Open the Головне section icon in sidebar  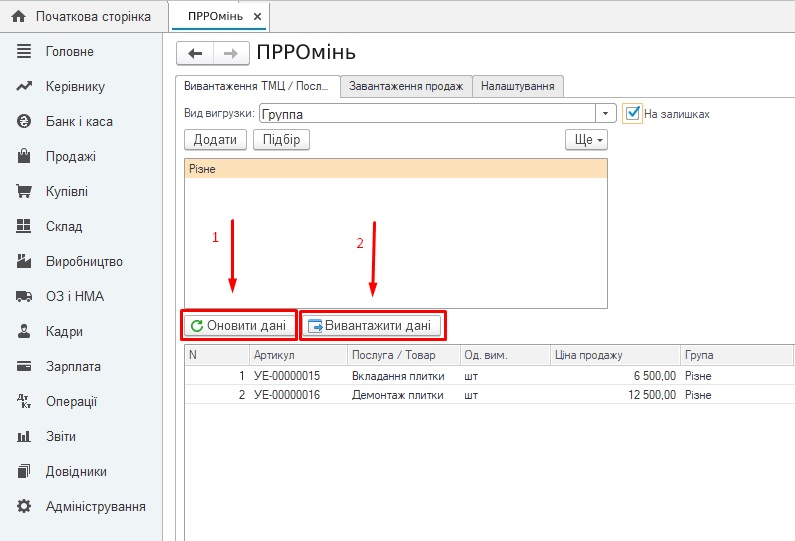25,51
